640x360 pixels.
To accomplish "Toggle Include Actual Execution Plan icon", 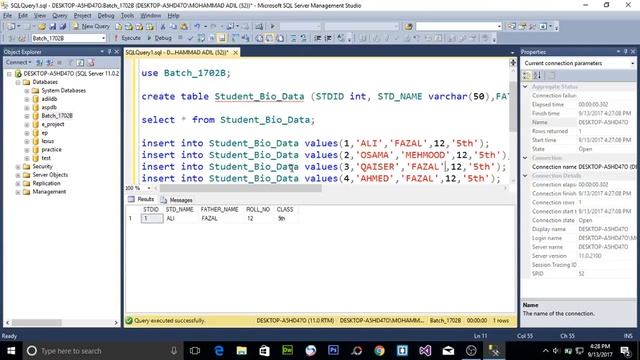I will point(235,38).
